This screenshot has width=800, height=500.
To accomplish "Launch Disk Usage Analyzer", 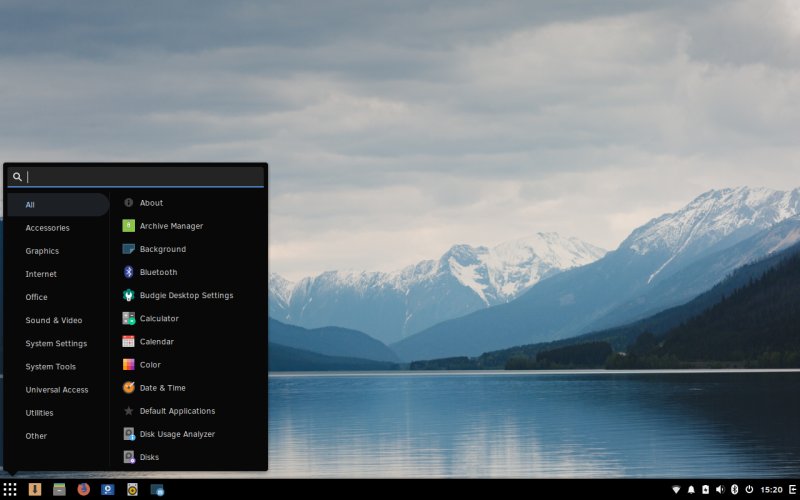I will coord(177,434).
